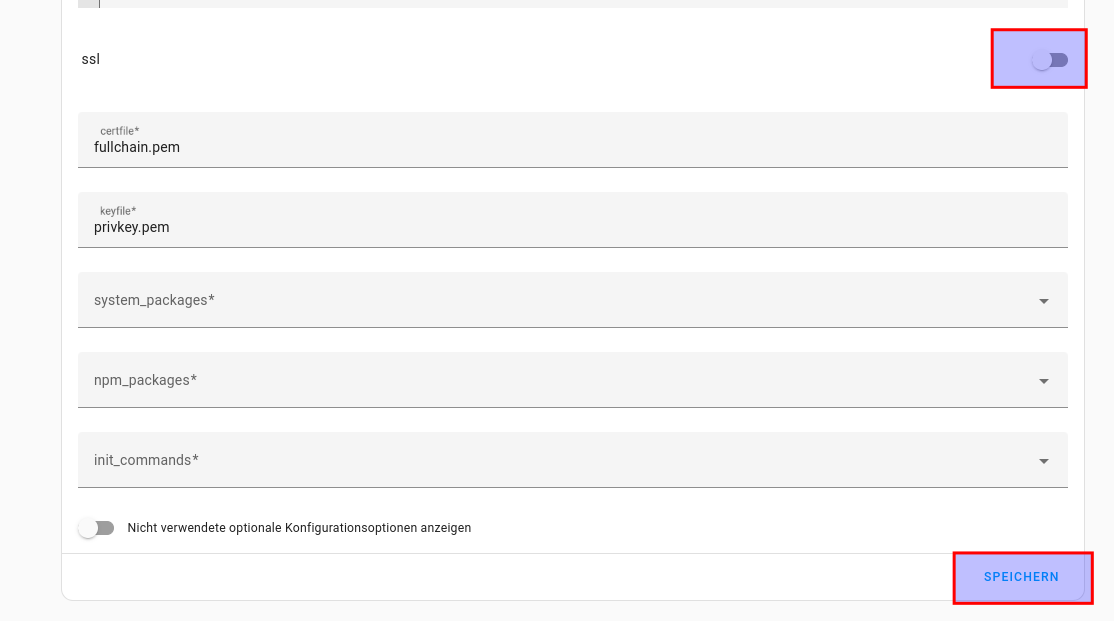Click on privkey.pem text value
1114x621 pixels.
[132, 227]
